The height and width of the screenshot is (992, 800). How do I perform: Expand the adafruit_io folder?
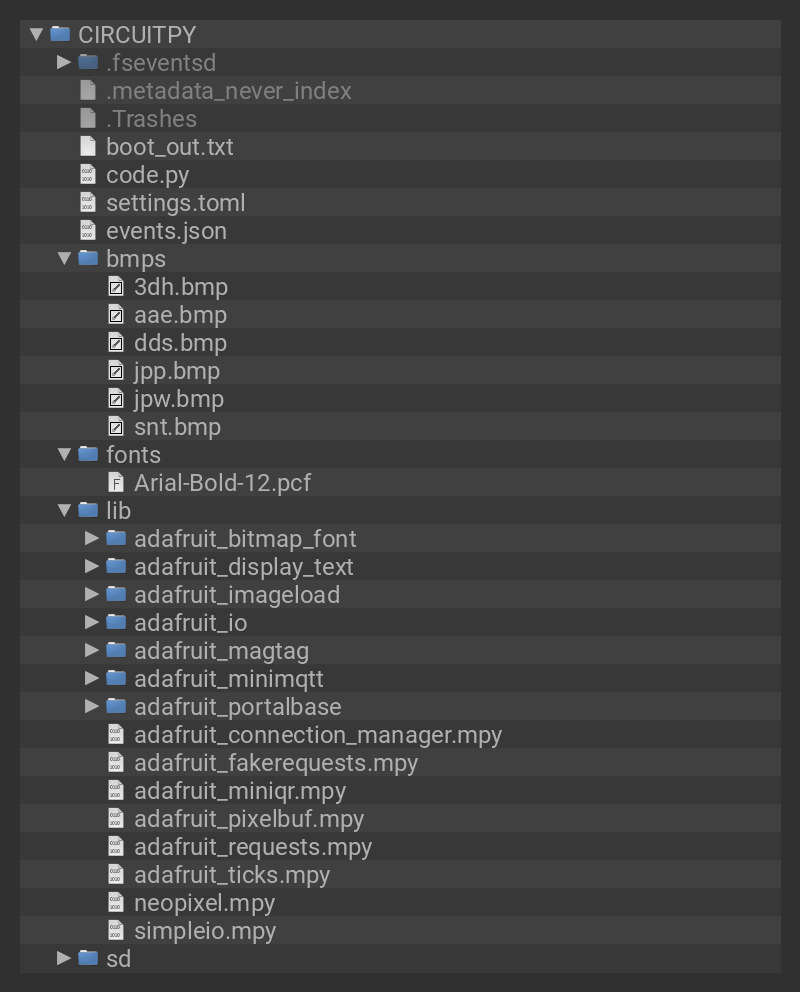click(92, 623)
